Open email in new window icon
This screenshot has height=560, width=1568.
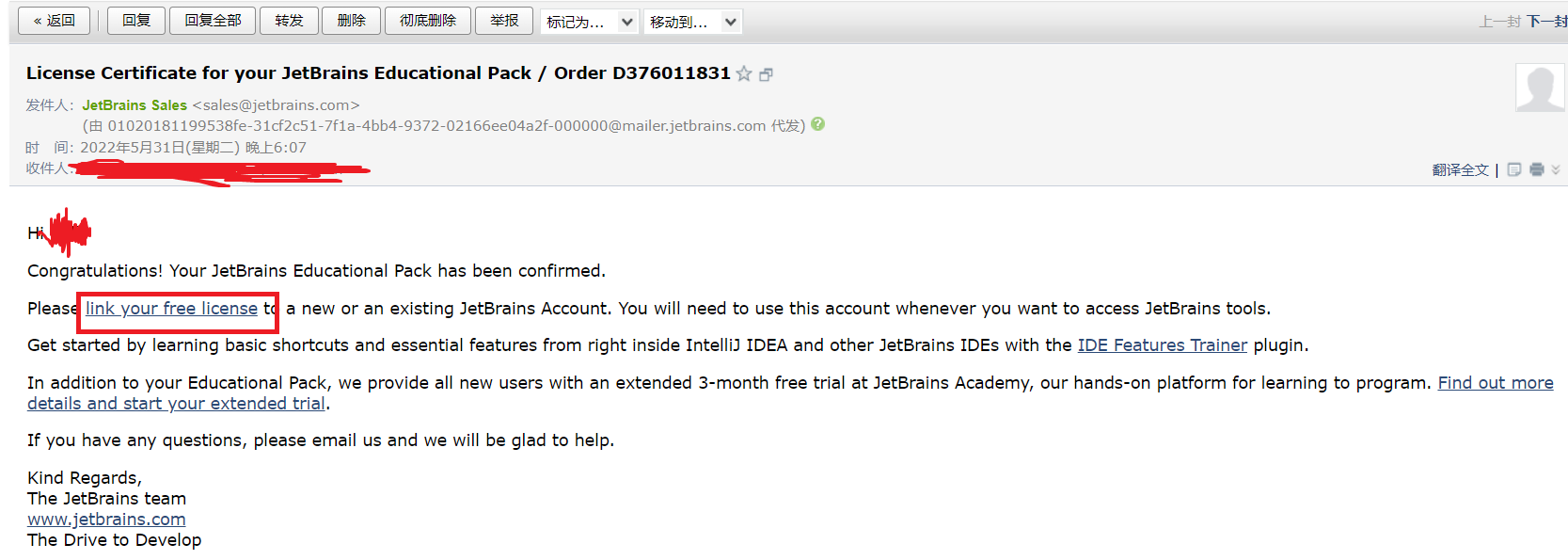tap(766, 74)
